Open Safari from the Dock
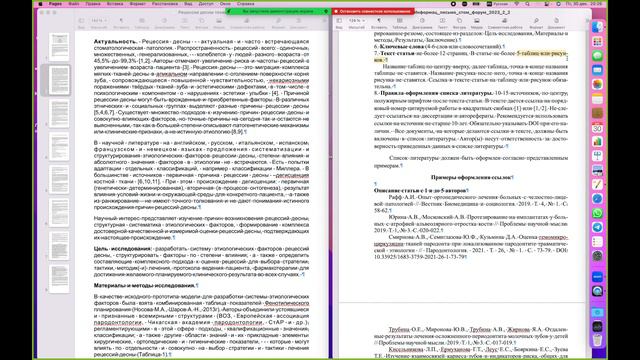Viewport: 640px width, 360px height. (x=597, y=199)
